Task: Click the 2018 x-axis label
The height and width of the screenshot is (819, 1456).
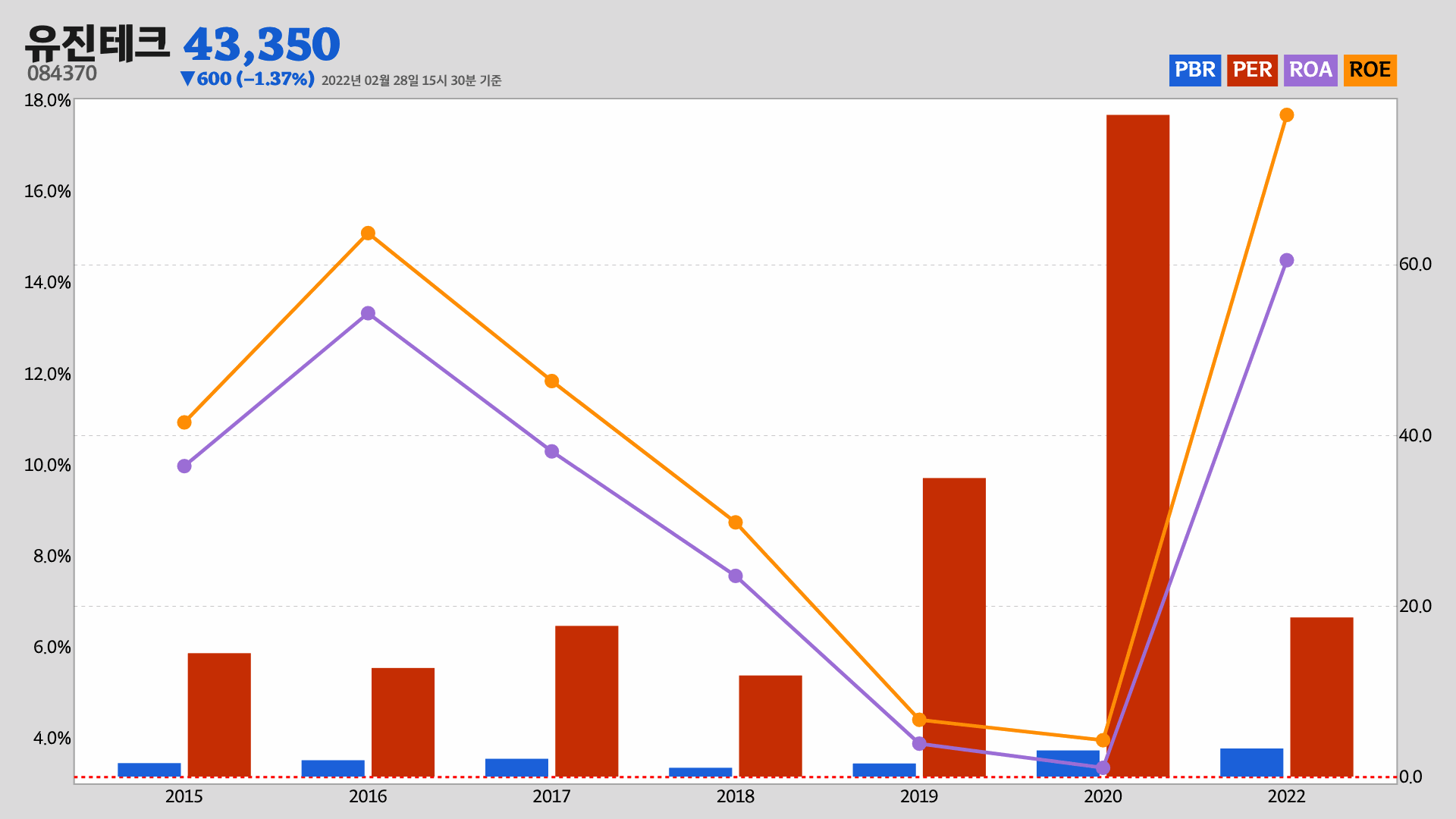Action: [x=736, y=796]
